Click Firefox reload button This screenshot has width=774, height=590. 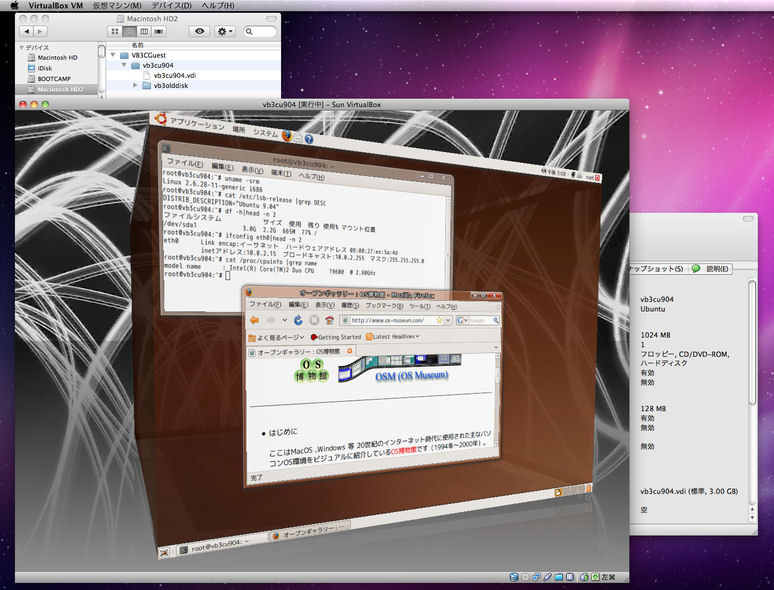[298, 320]
